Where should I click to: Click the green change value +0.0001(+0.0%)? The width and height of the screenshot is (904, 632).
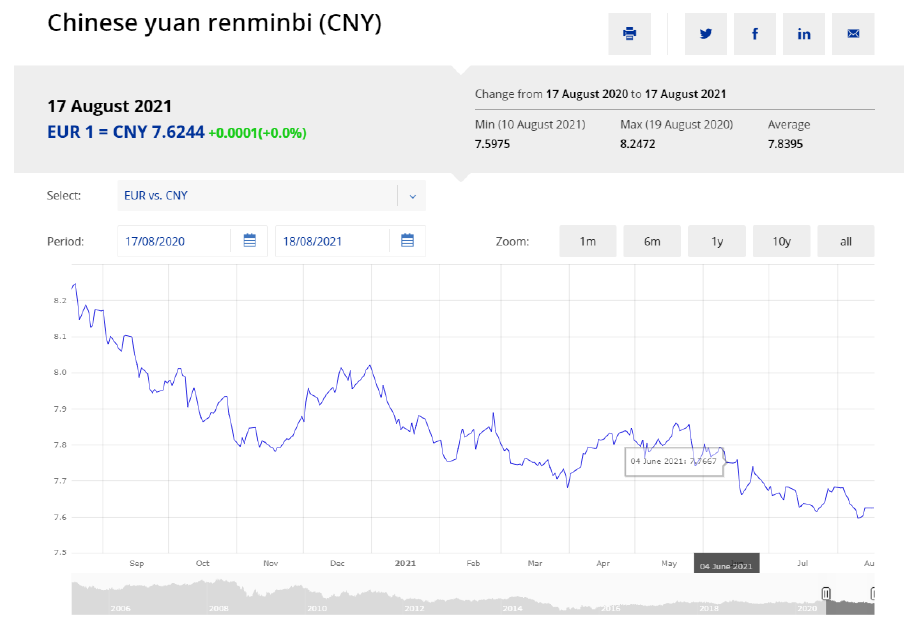[257, 133]
